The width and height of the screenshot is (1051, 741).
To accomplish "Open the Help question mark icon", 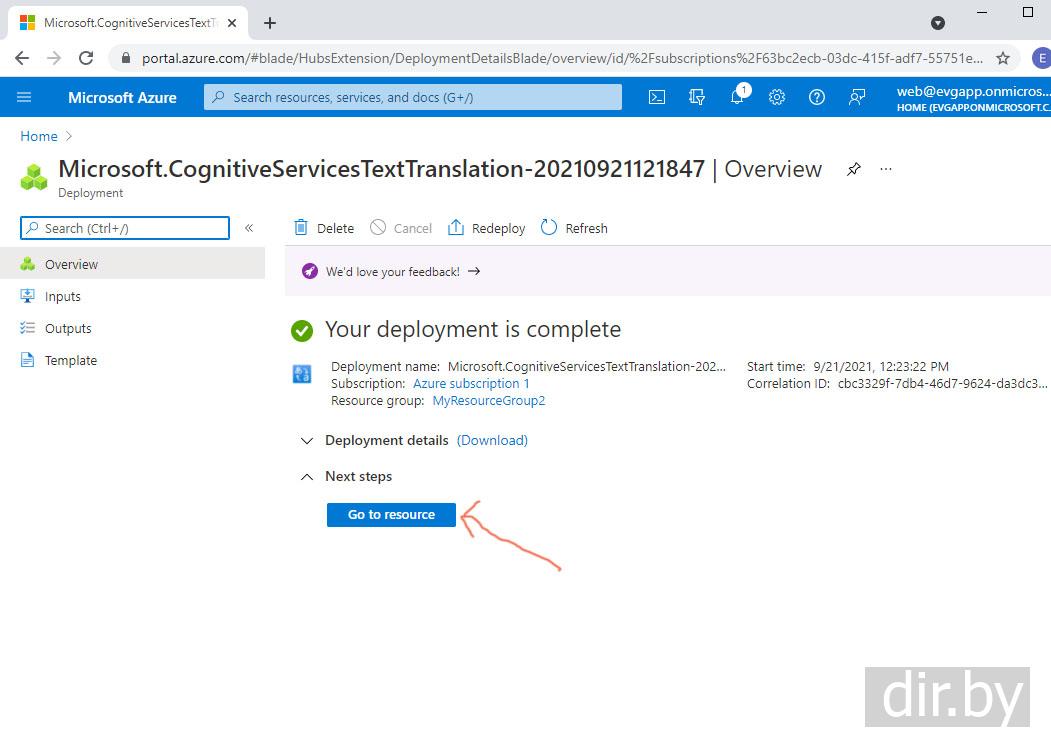I will 817,97.
